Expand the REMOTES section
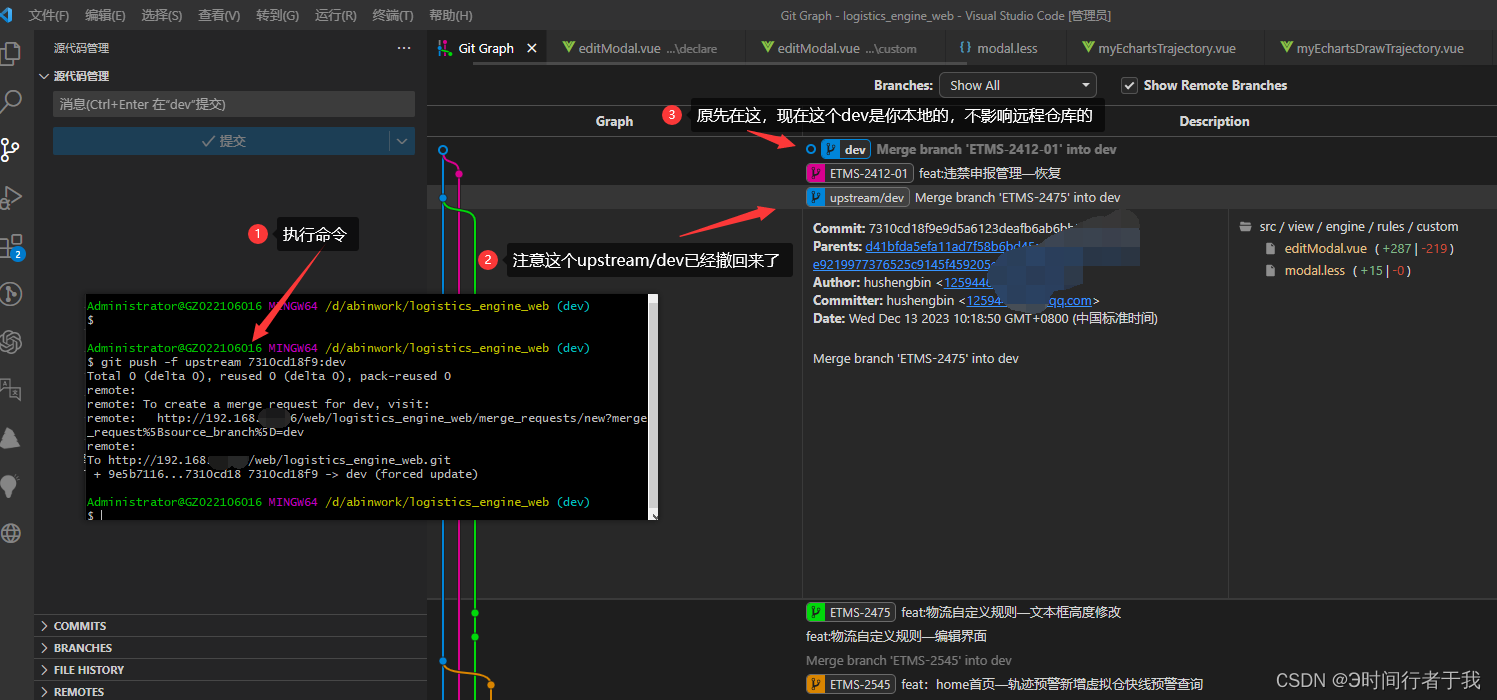The image size is (1497, 700). [230, 691]
